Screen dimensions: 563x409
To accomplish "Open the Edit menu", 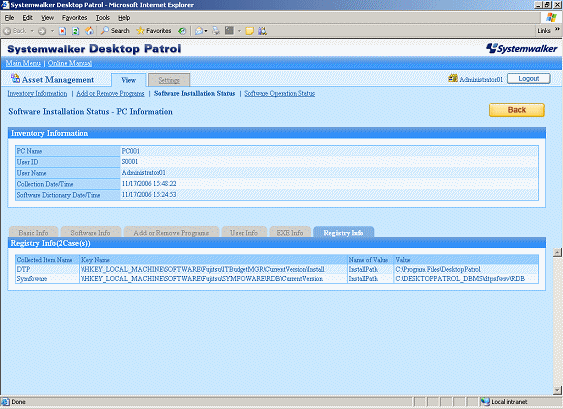I will tap(27, 18).
